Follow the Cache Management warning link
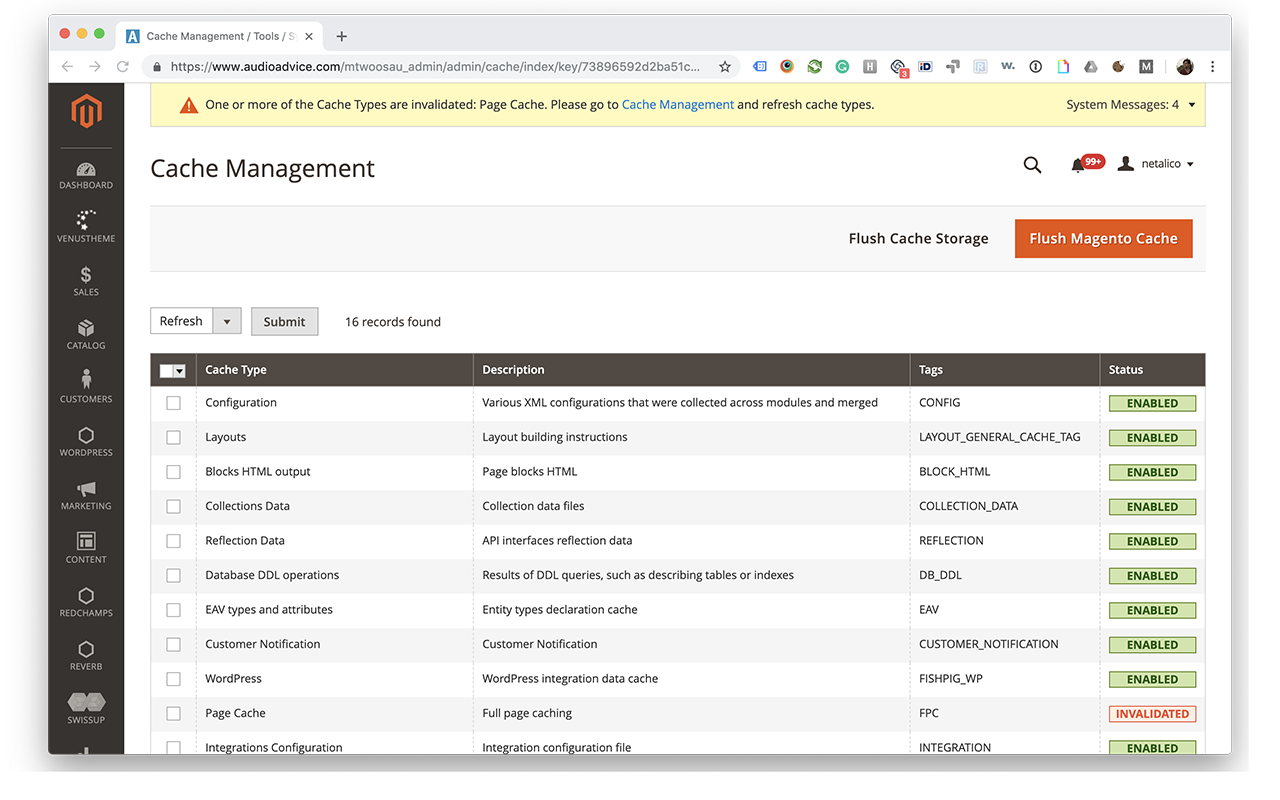The width and height of the screenshot is (1280, 800). pos(677,104)
